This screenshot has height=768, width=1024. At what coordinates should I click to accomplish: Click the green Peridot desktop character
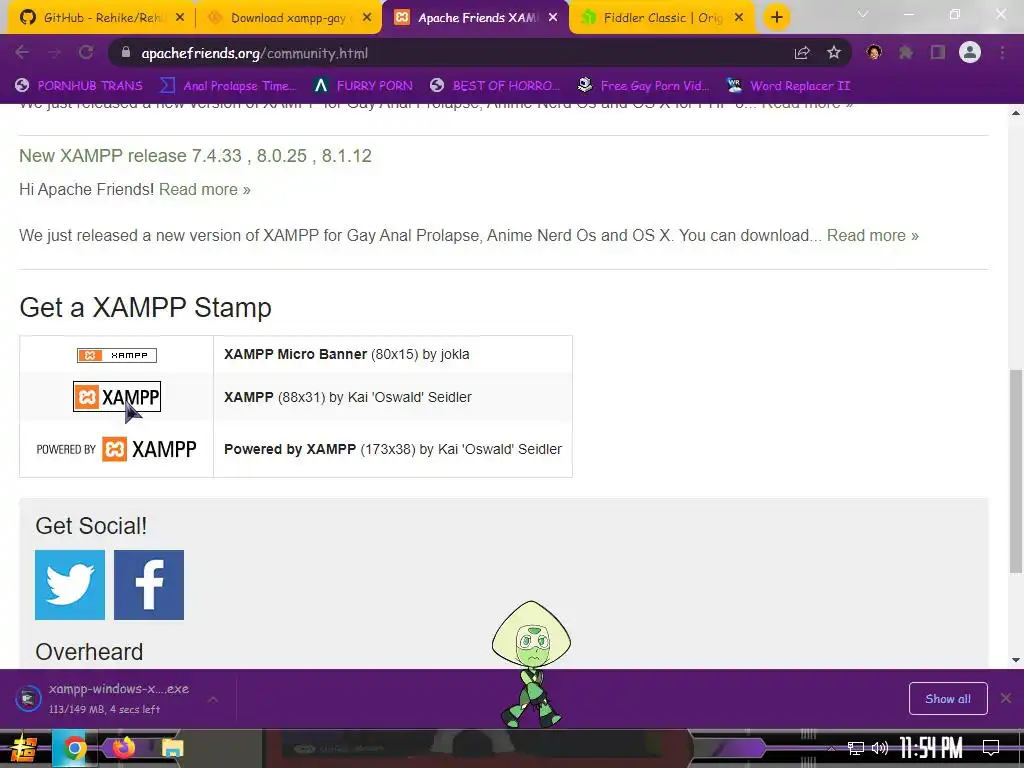click(x=531, y=664)
